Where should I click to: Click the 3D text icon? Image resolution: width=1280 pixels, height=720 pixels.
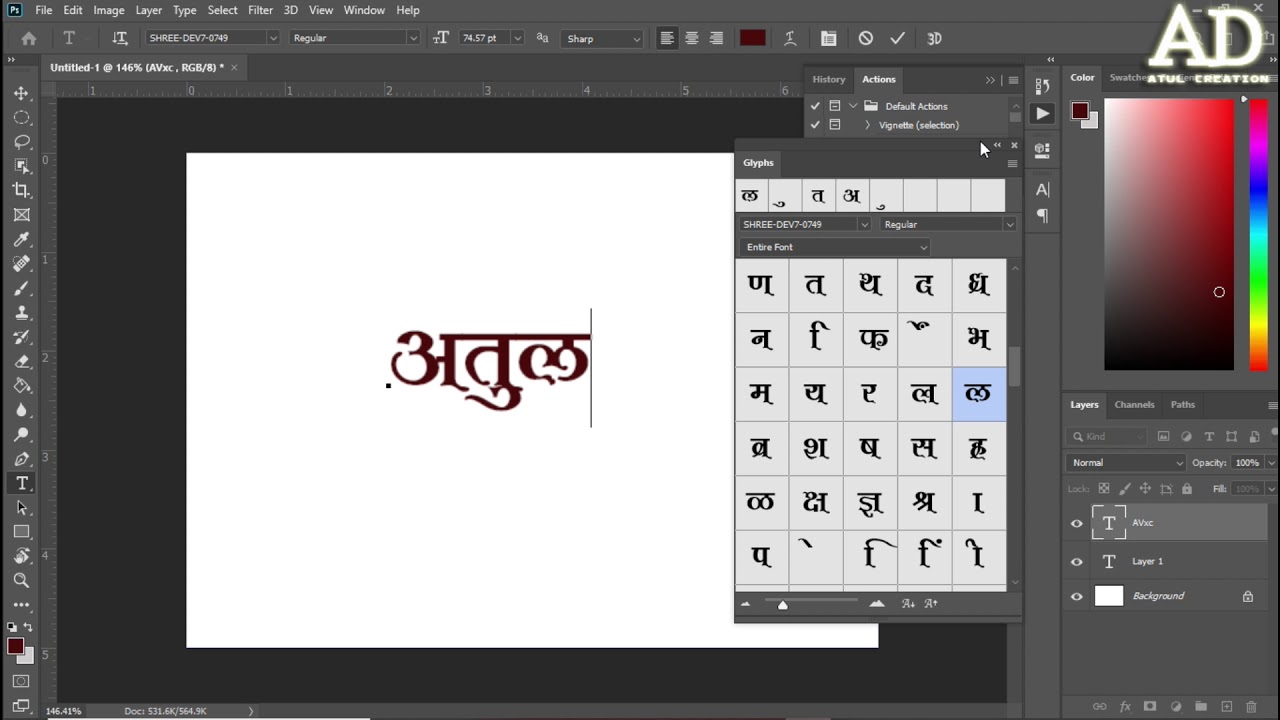(x=934, y=38)
